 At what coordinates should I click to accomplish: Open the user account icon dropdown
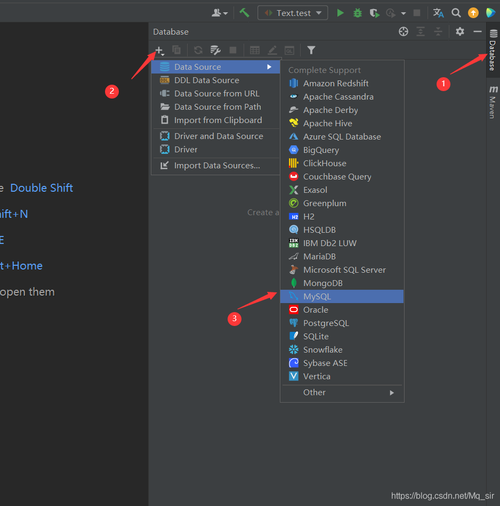point(219,13)
